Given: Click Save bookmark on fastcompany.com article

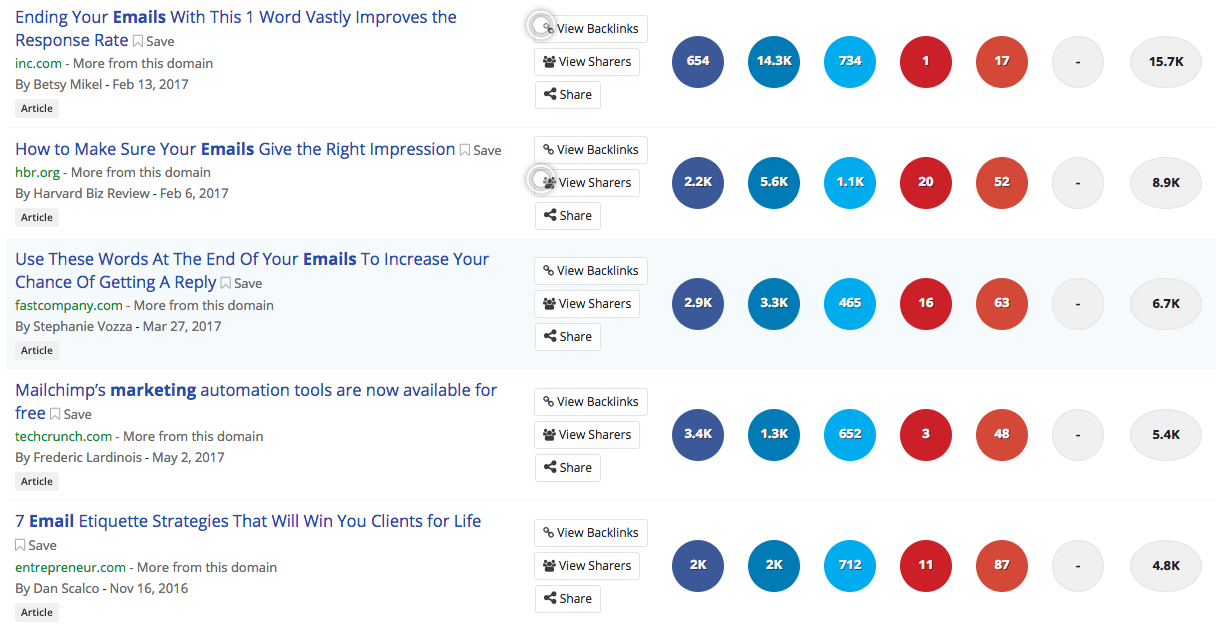Looking at the screenshot, I should 241,283.
